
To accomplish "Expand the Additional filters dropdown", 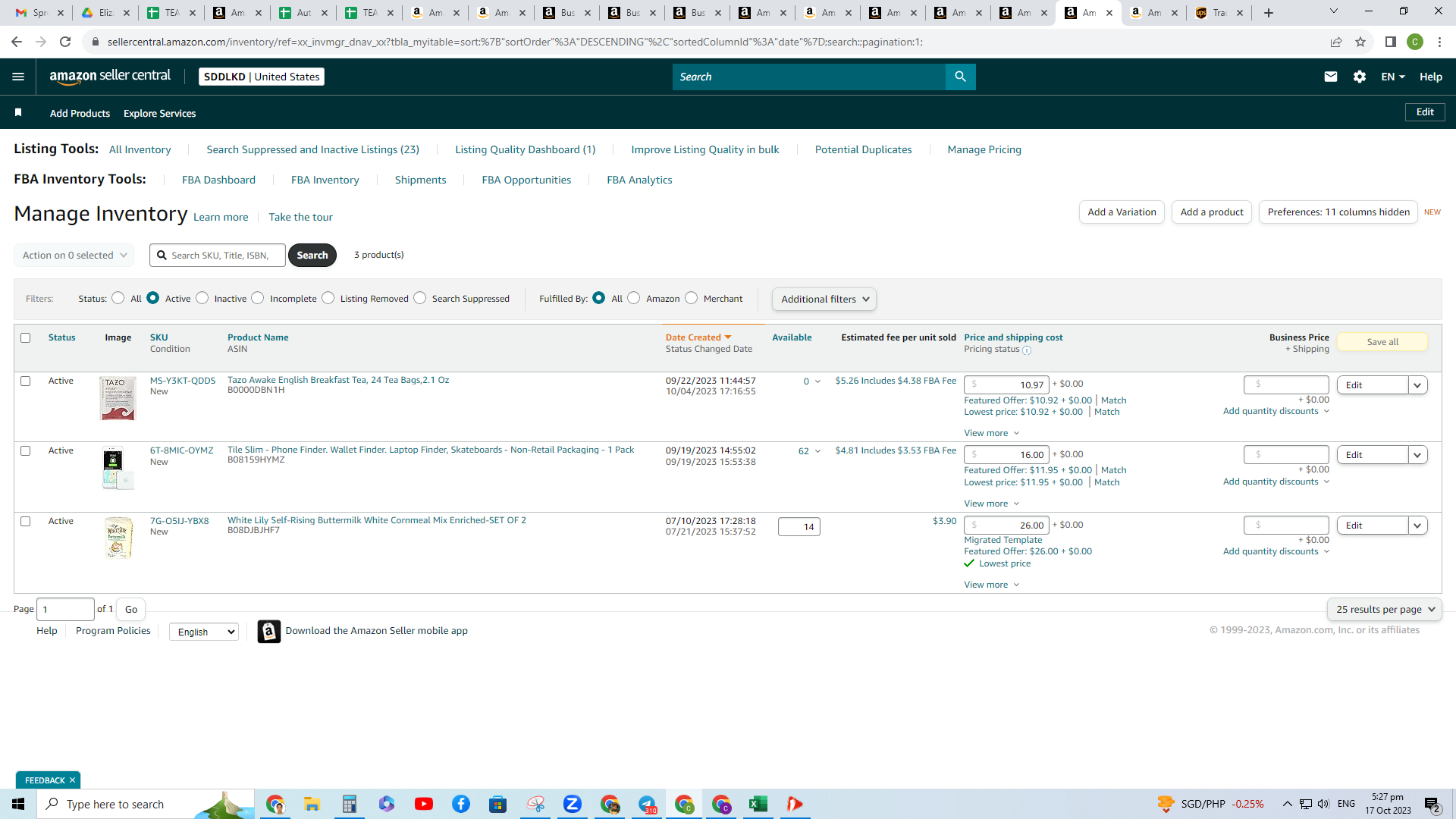I will tap(824, 300).
